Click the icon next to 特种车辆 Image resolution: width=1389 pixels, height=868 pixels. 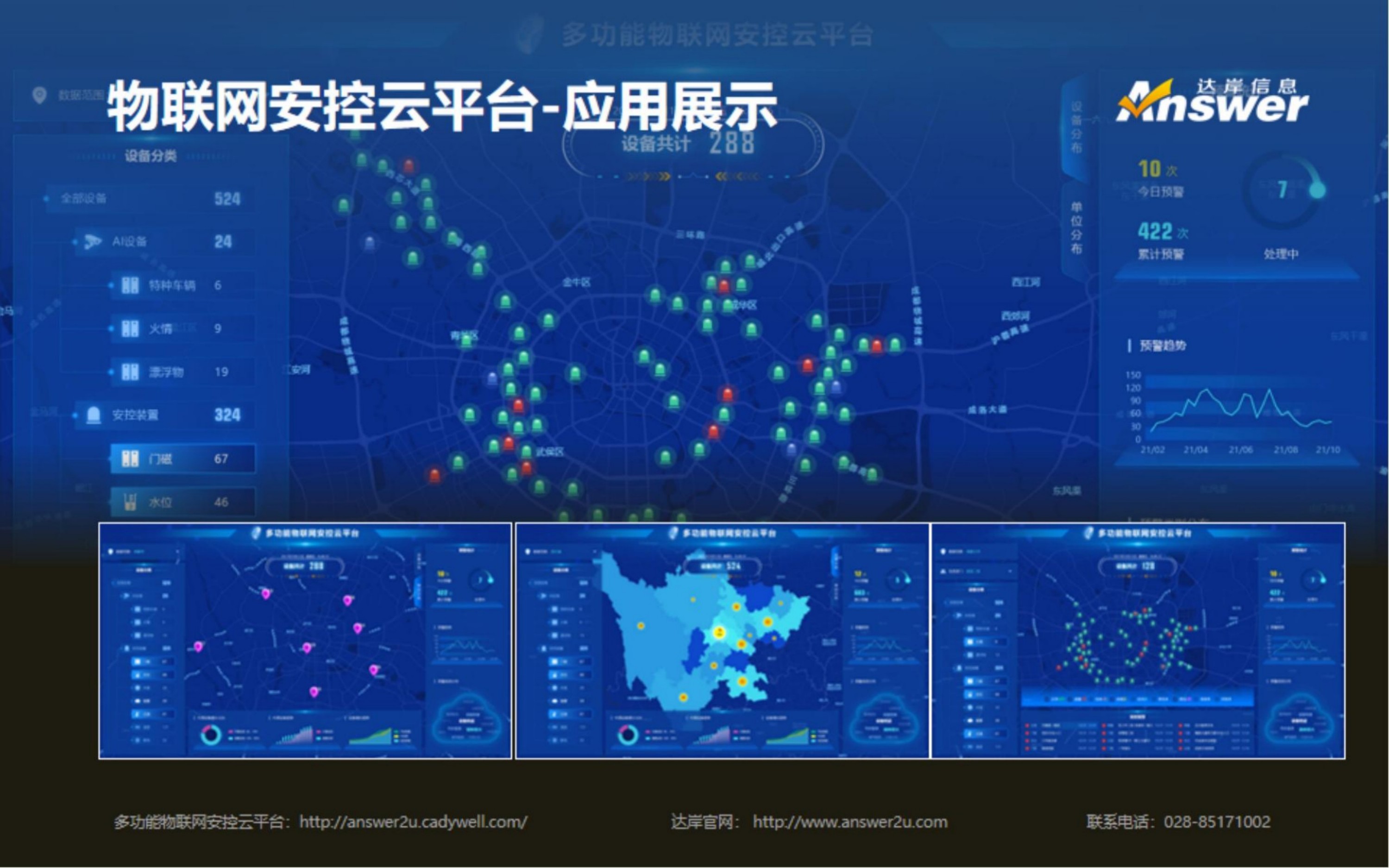click(x=130, y=285)
